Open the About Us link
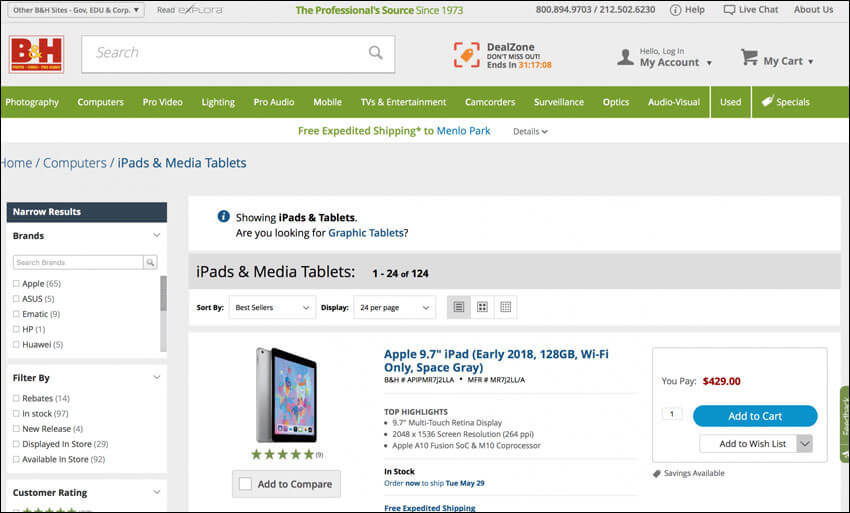This screenshot has width=850, height=513. [813, 10]
